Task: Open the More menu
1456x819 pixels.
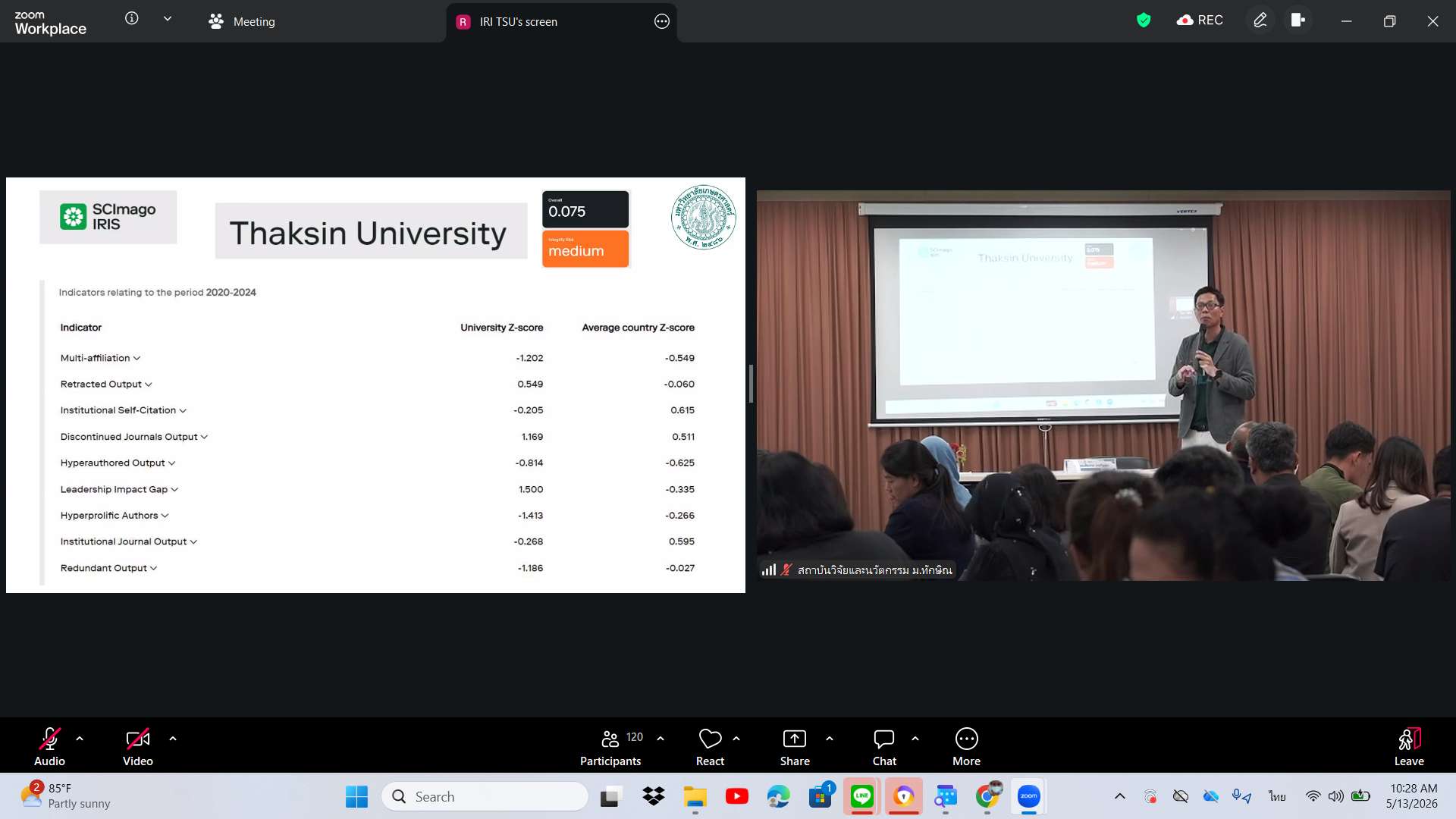Action: tap(966, 746)
